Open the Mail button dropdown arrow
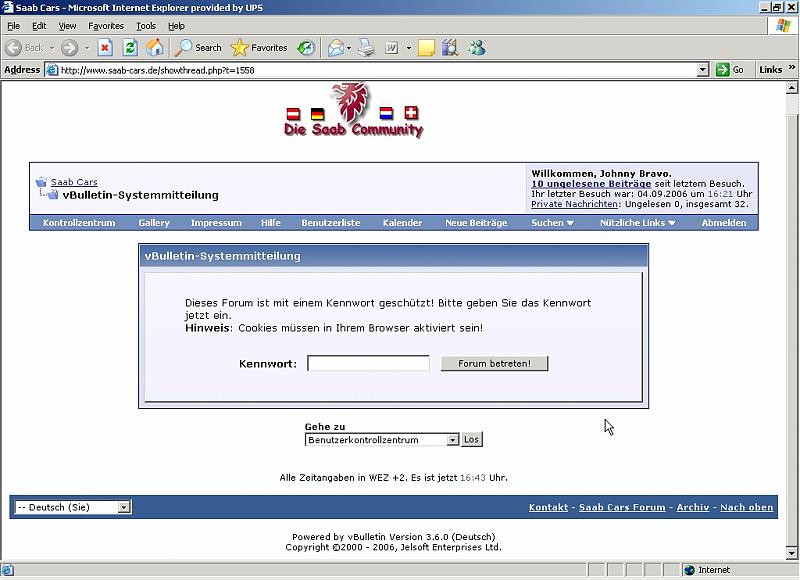Image resolution: width=800 pixels, height=580 pixels. (x=349, y=48)
